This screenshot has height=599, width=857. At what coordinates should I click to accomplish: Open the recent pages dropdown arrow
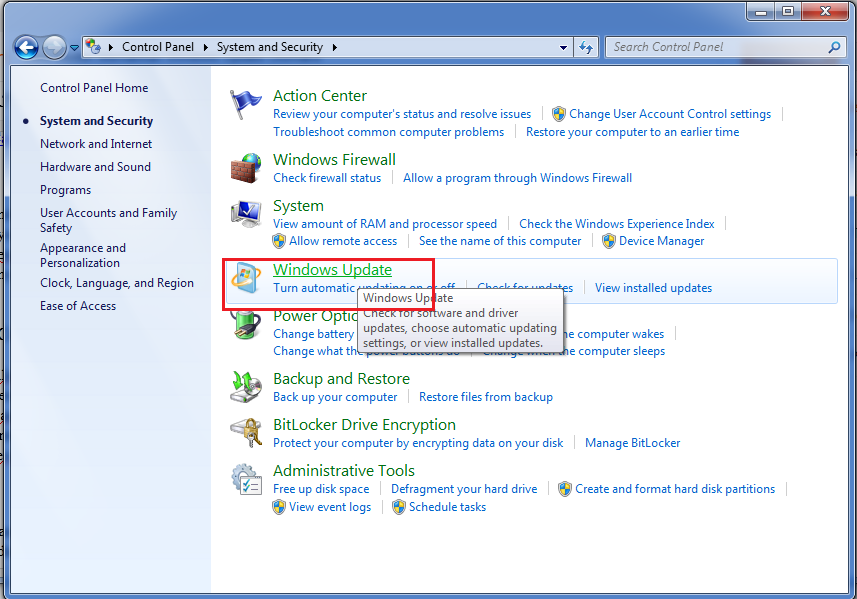[74, 48]
